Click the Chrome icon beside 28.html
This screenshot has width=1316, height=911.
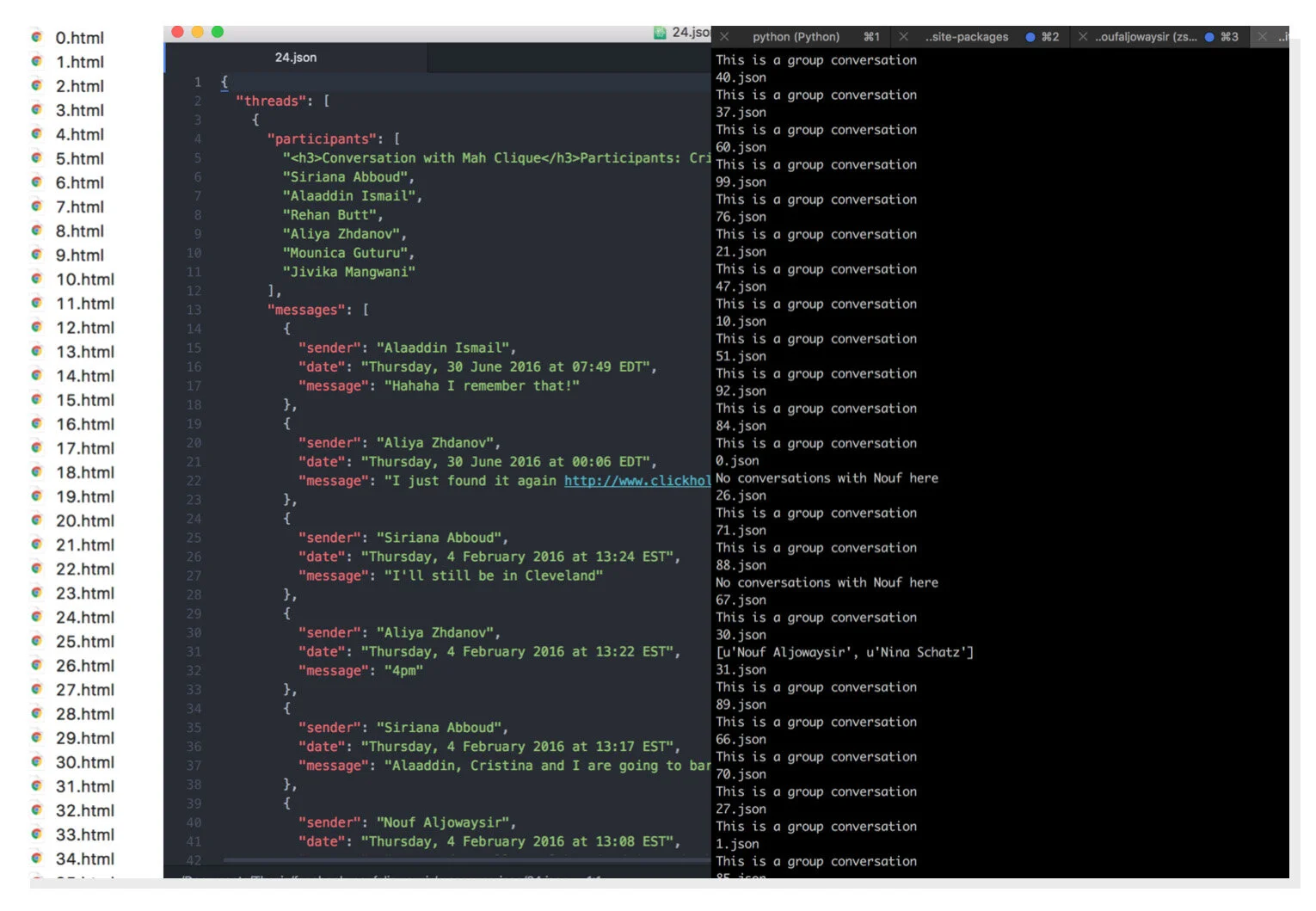click(x=37, y=713)
